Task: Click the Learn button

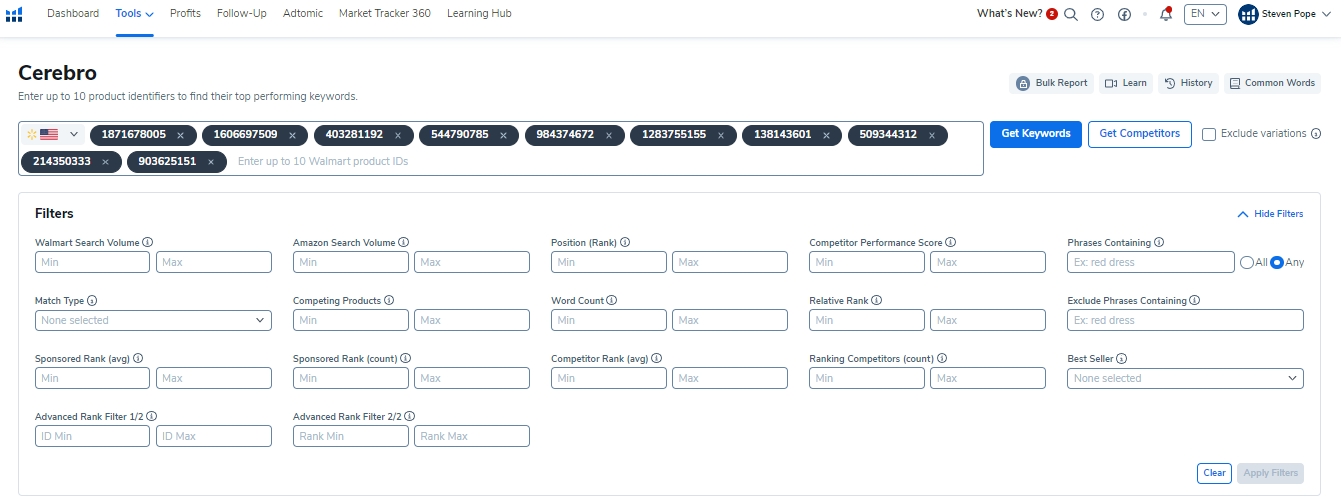Action: pyautogui.click(x=1125, y=84)
